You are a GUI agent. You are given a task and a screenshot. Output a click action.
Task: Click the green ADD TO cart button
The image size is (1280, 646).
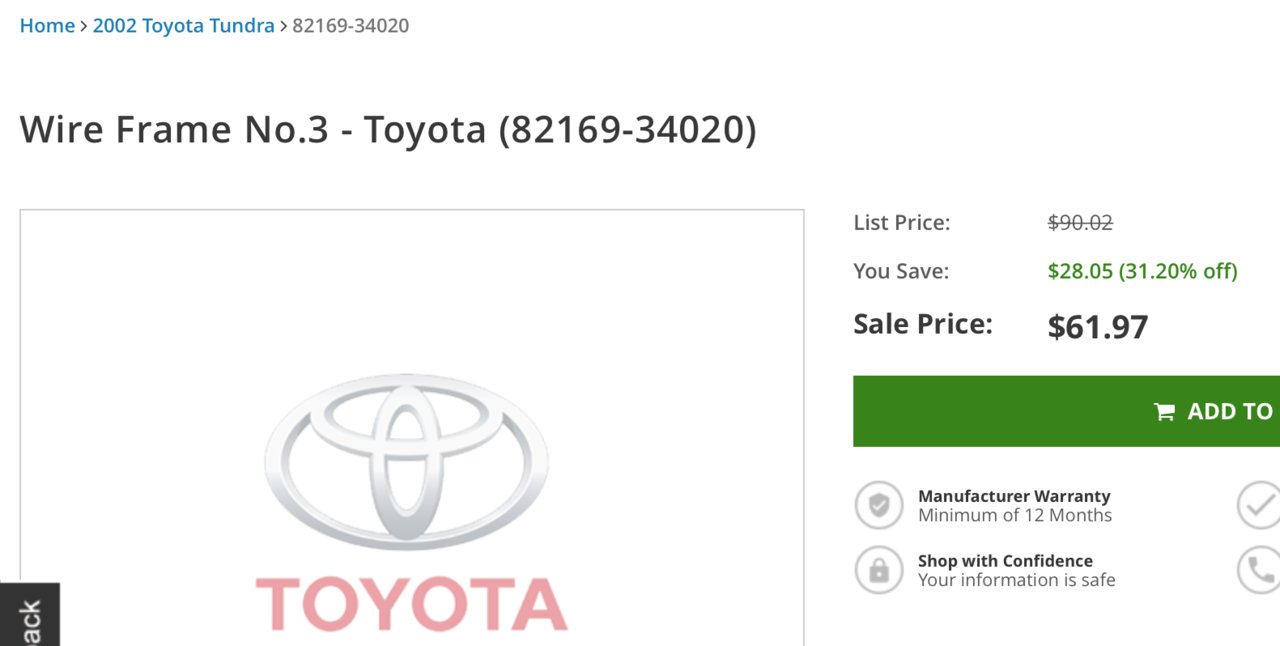(1066, 411)
